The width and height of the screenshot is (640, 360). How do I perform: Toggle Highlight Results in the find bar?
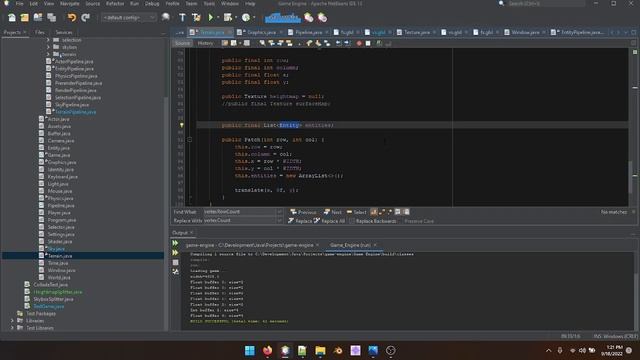(x=398, y=212)
